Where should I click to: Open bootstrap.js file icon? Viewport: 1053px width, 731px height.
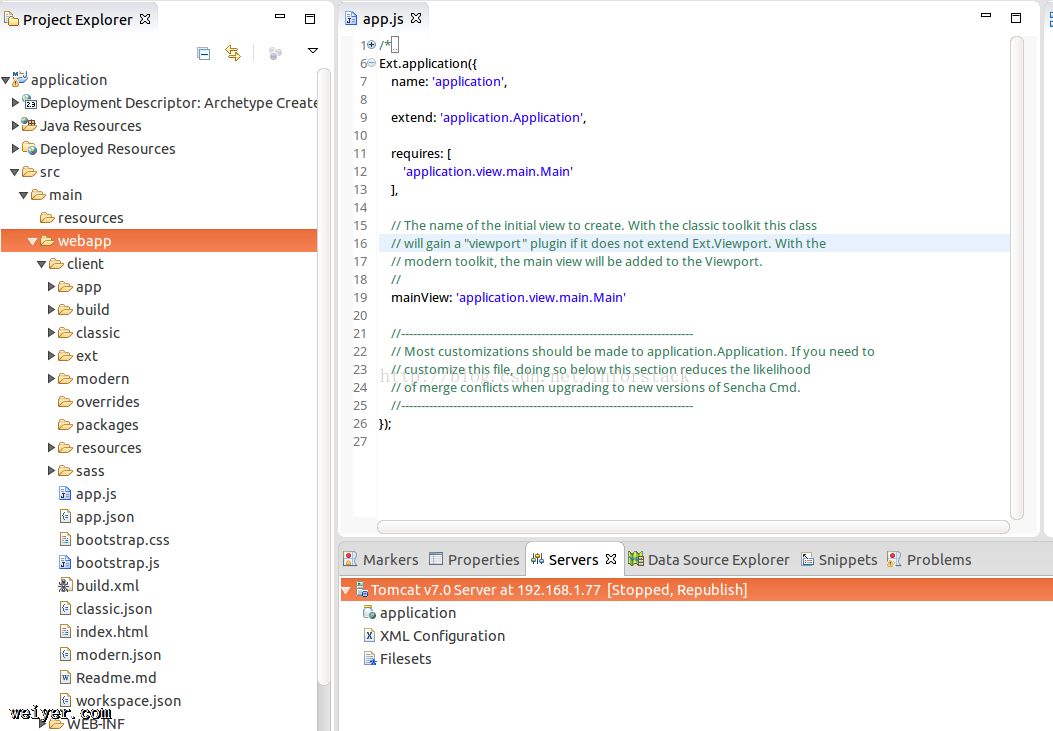65,563
